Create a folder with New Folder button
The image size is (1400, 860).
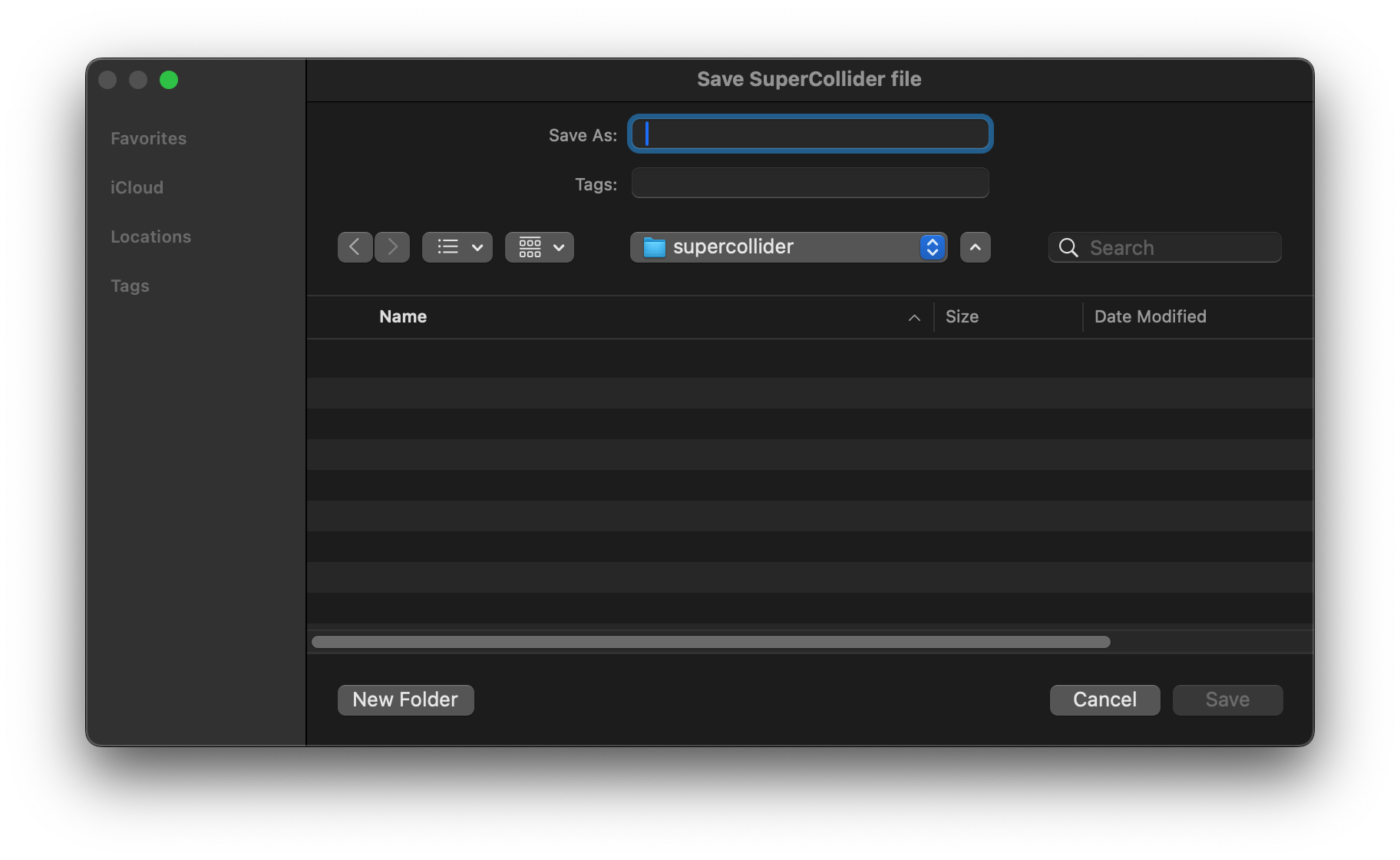pyautogui.click(x=406, y=700)
